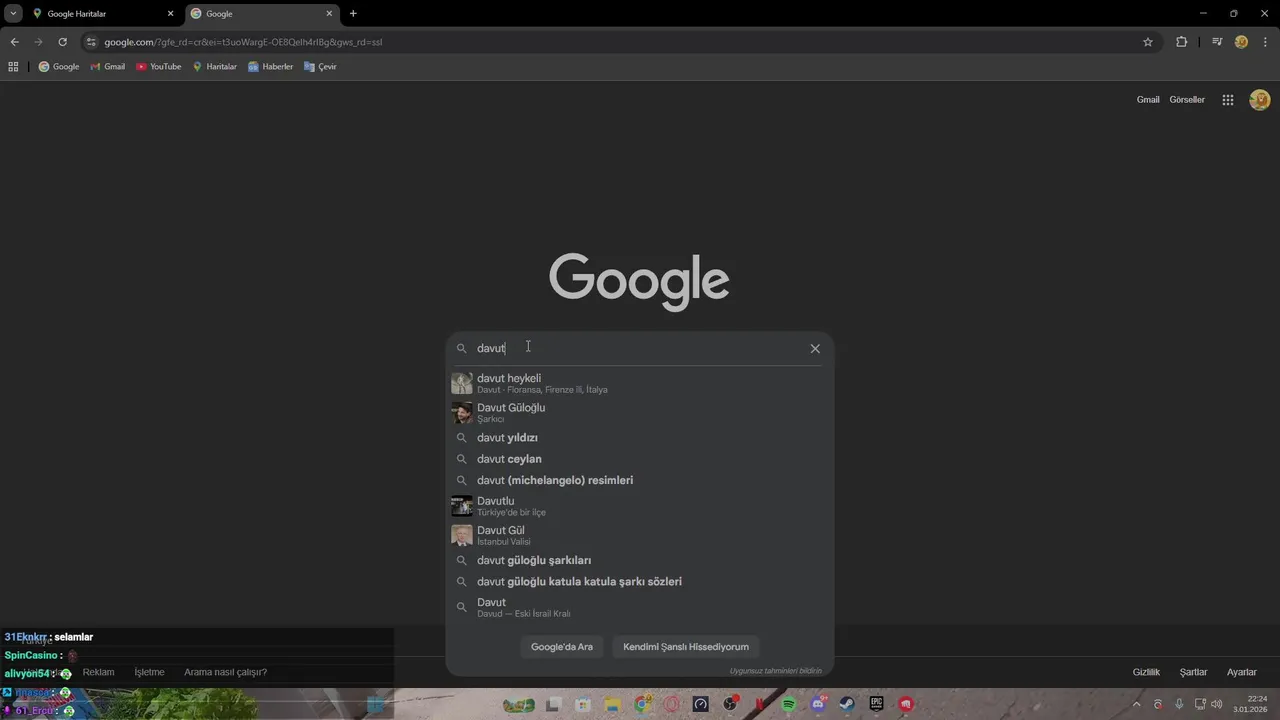Viewport: 1280px width, 720px height.
Task: Clear the search box with the X
Action: click(x=815, y=348)
